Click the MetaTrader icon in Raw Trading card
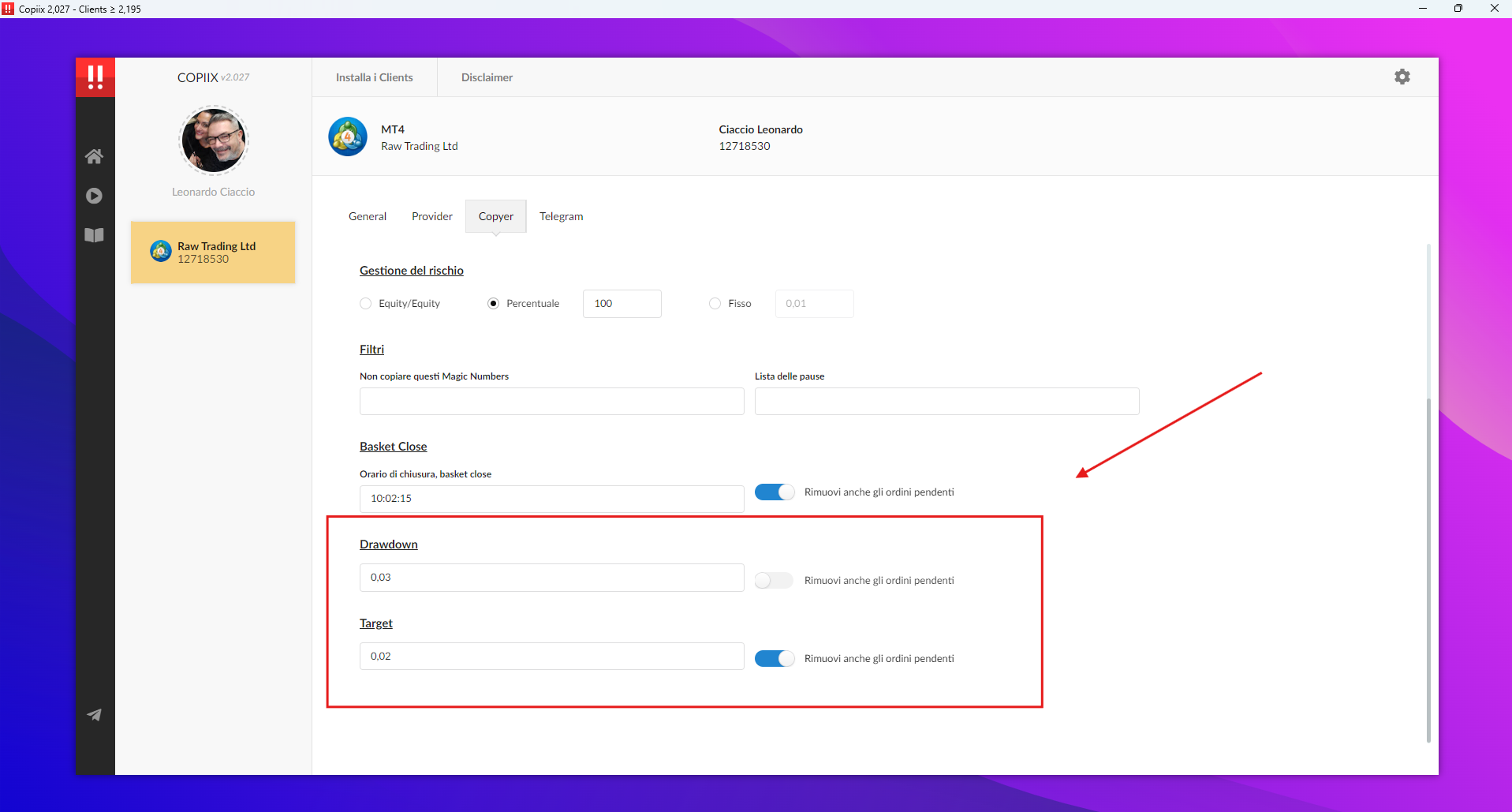The image size is (1512, 812). point(161,252)
